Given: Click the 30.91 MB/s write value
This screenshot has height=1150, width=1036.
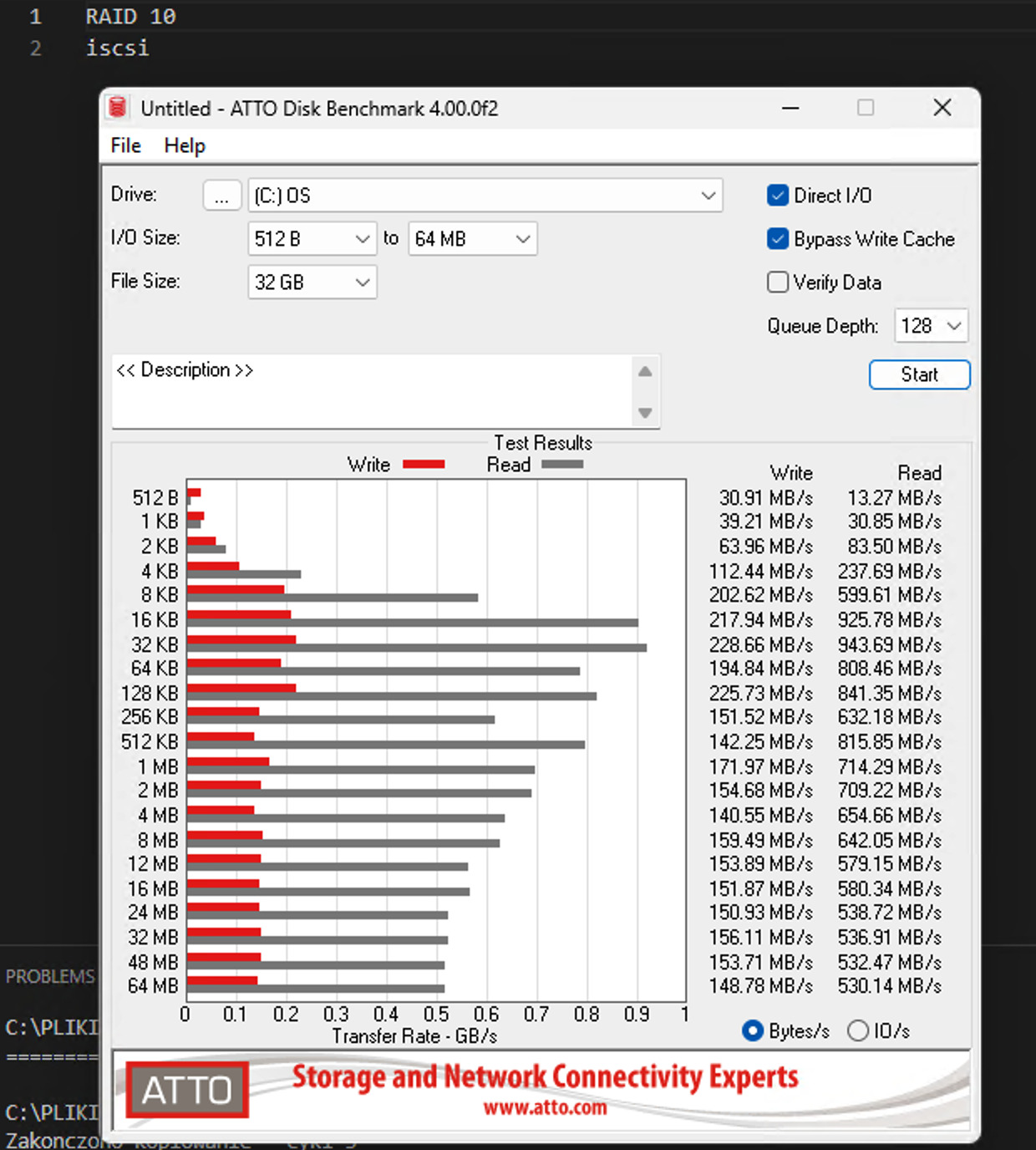Looking at the screenshot, I should tap(766, 498).
